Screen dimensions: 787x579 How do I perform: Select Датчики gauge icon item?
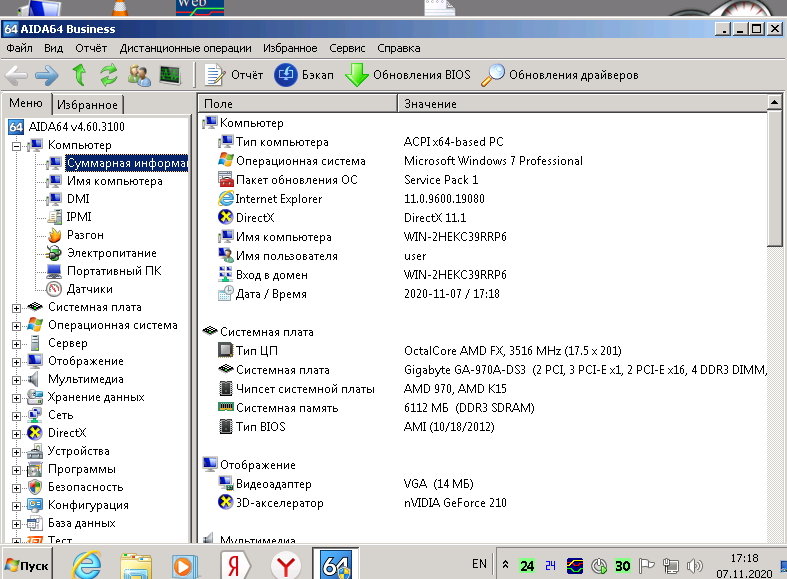pos(54,289)
